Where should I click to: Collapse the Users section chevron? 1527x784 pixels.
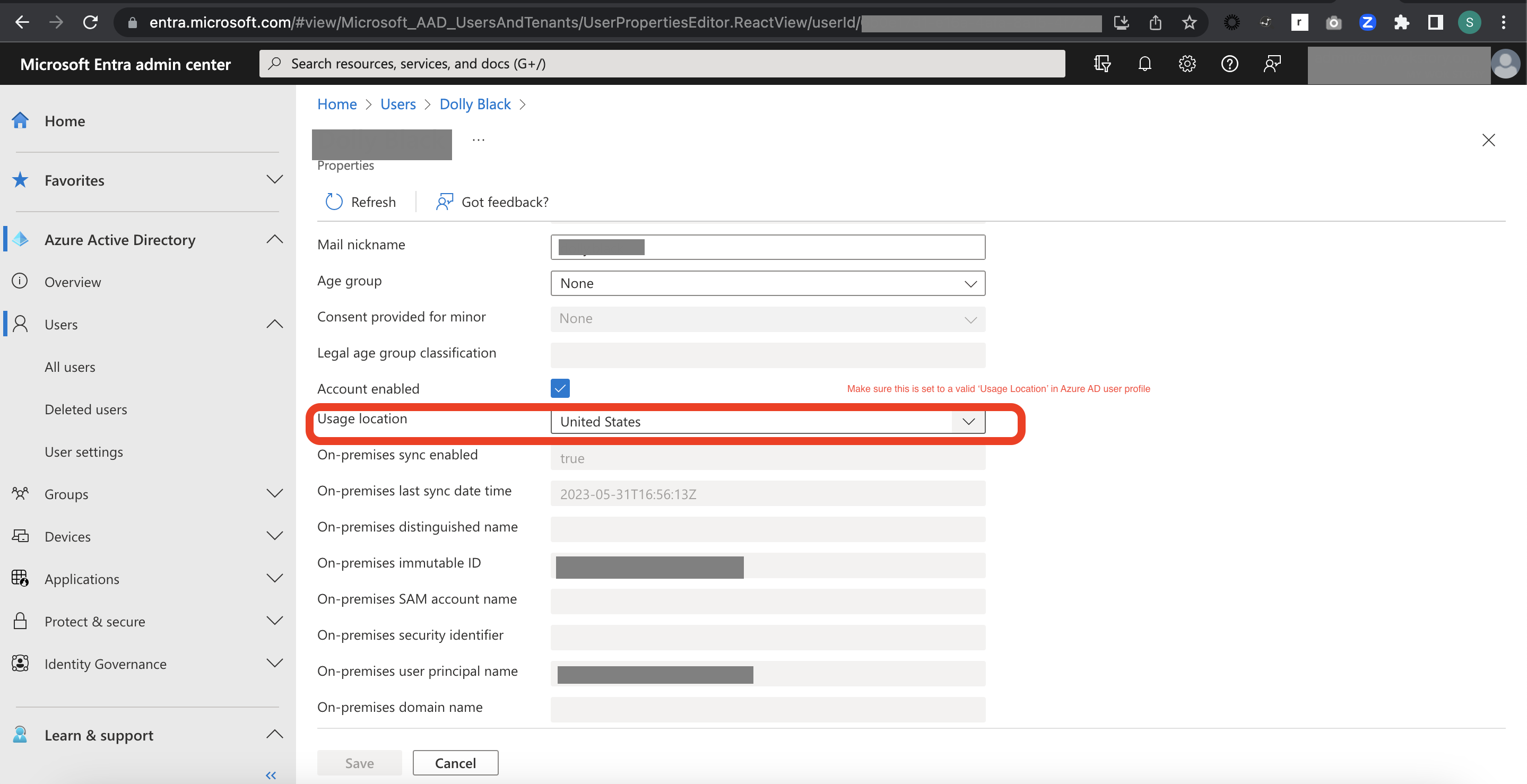pyautogui.click(x=274, y=324)
